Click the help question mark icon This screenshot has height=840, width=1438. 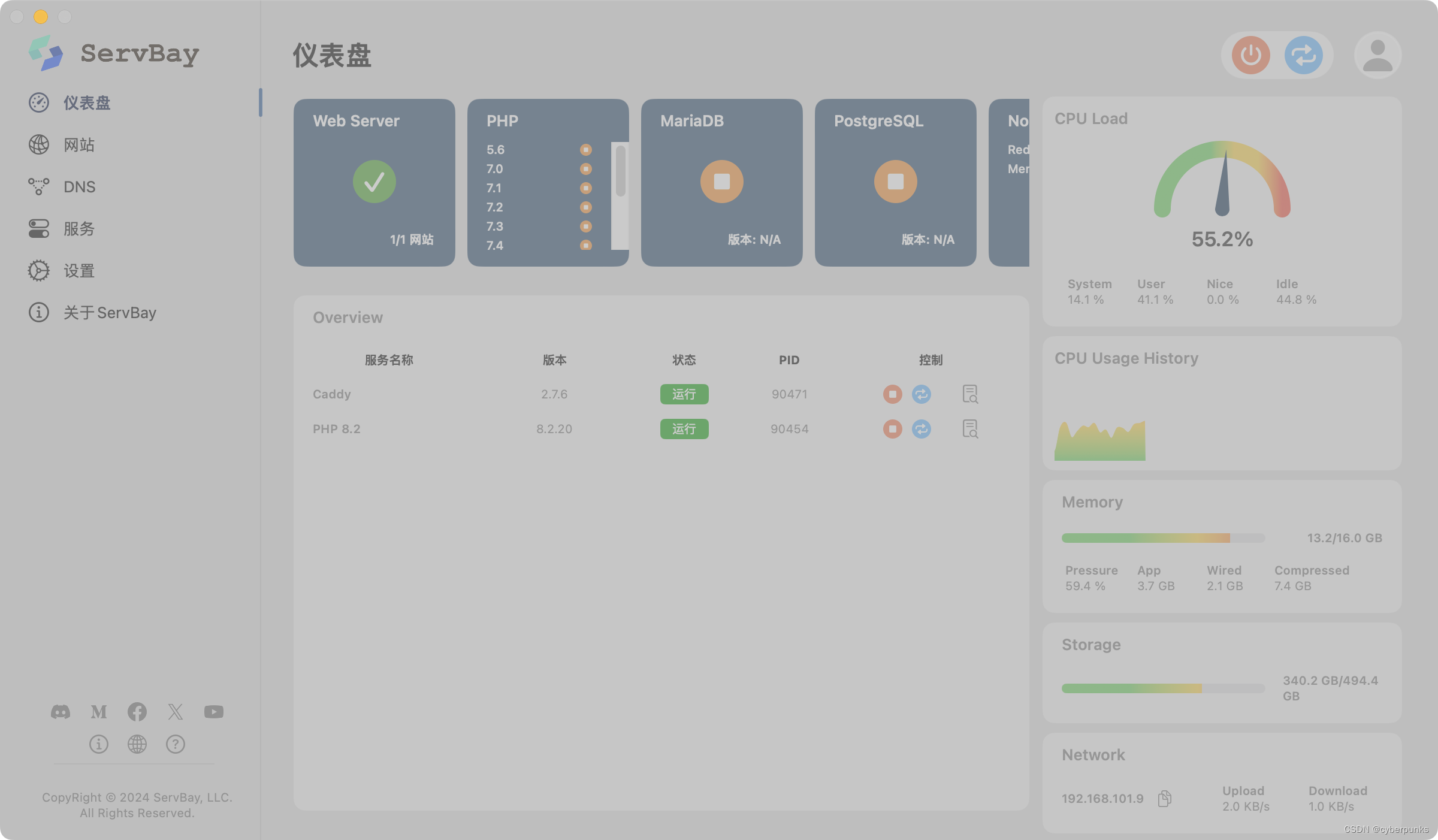(176, 744)
